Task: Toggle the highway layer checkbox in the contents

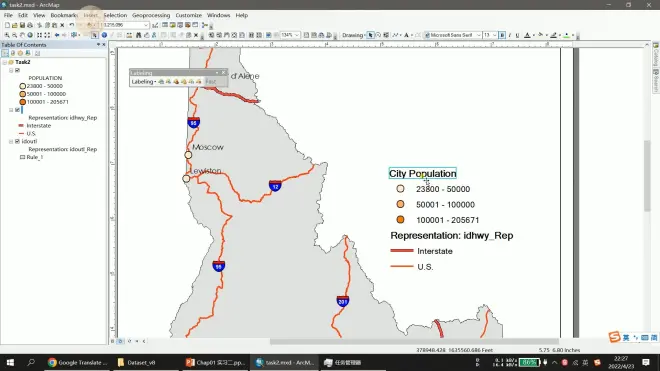Action: click(17, 110)
